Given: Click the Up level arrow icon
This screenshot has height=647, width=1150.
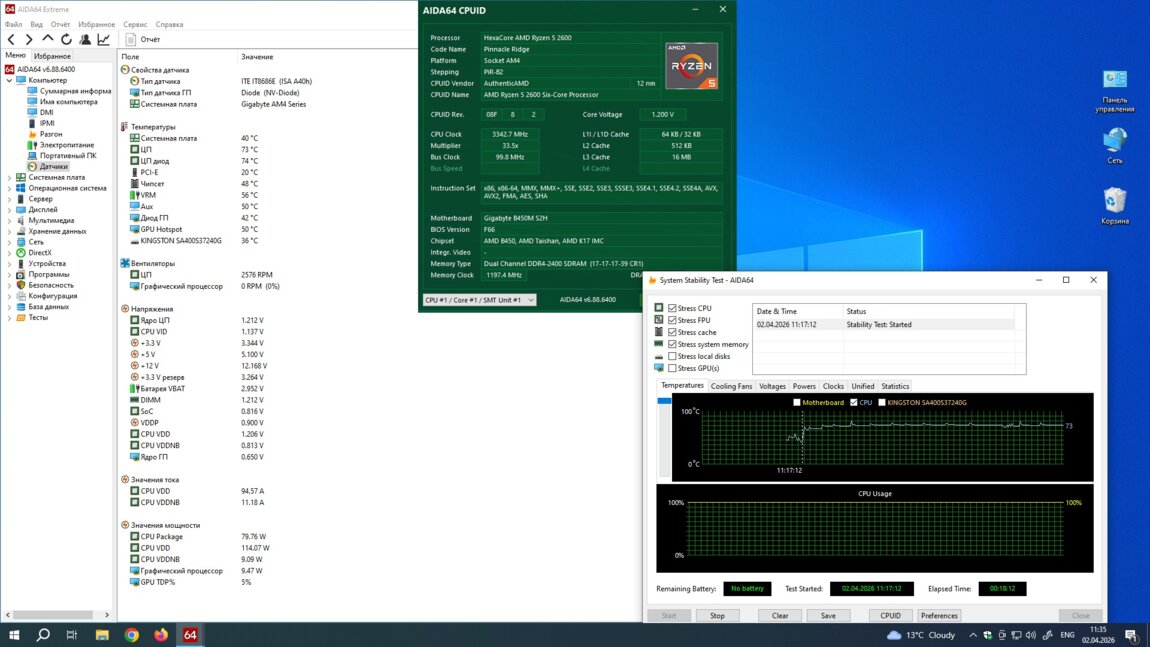Looking at the screenshot, I should click(47, 40).
